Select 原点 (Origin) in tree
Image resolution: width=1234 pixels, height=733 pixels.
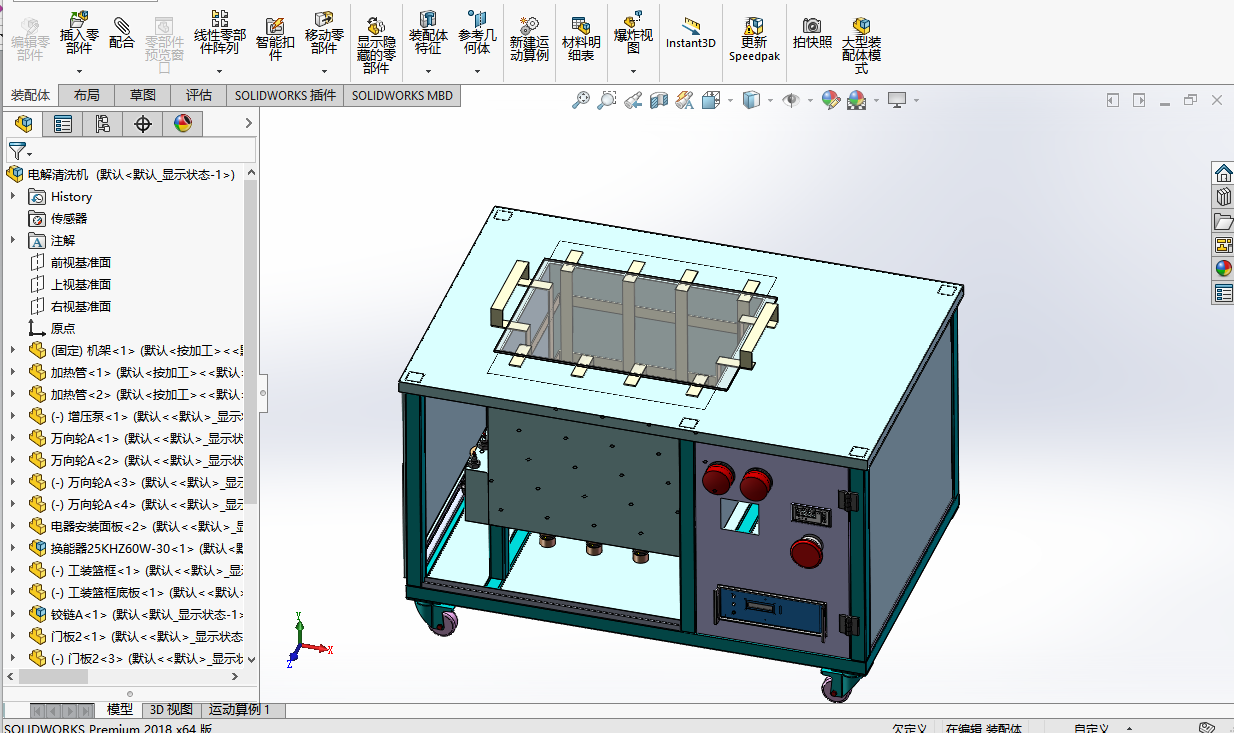click(x=63, y=328)
